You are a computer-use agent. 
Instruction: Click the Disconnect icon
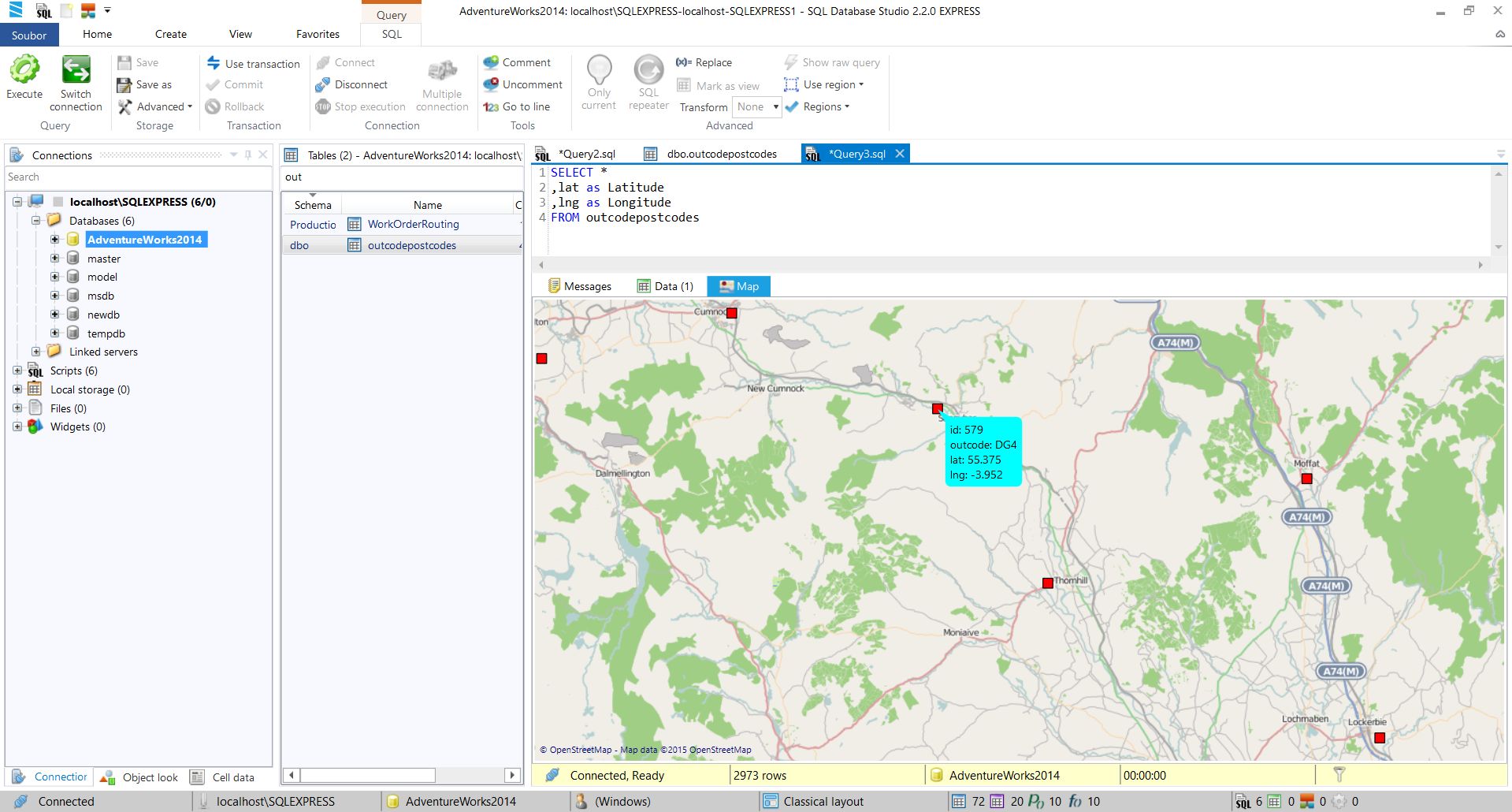(322, 84)
